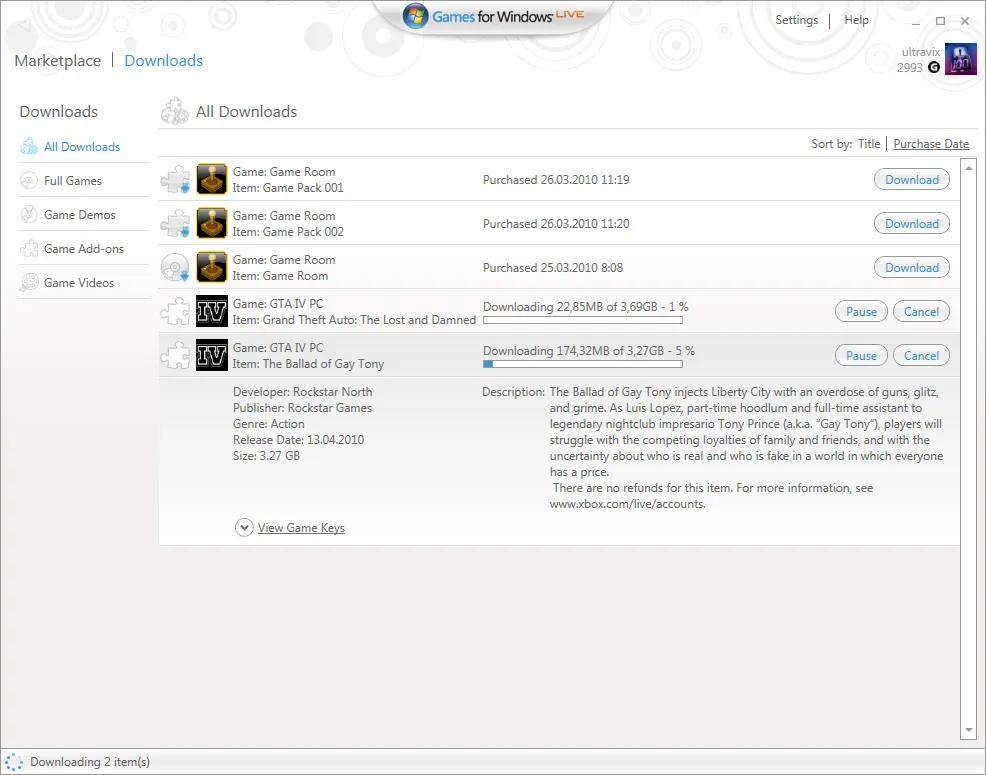Viewport: 986px width, 775px height.
Task: Pause The Lost and Damned download
Action: (x=861, y=312)
